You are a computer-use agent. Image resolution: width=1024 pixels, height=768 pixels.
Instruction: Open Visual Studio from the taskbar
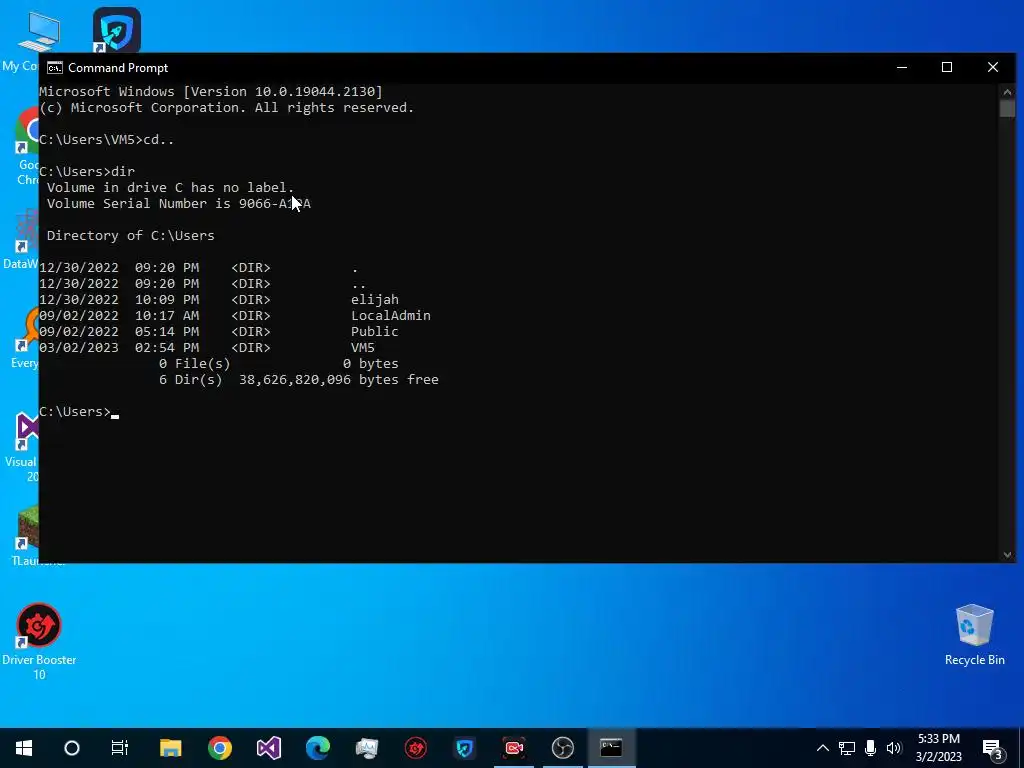(268, 748)
